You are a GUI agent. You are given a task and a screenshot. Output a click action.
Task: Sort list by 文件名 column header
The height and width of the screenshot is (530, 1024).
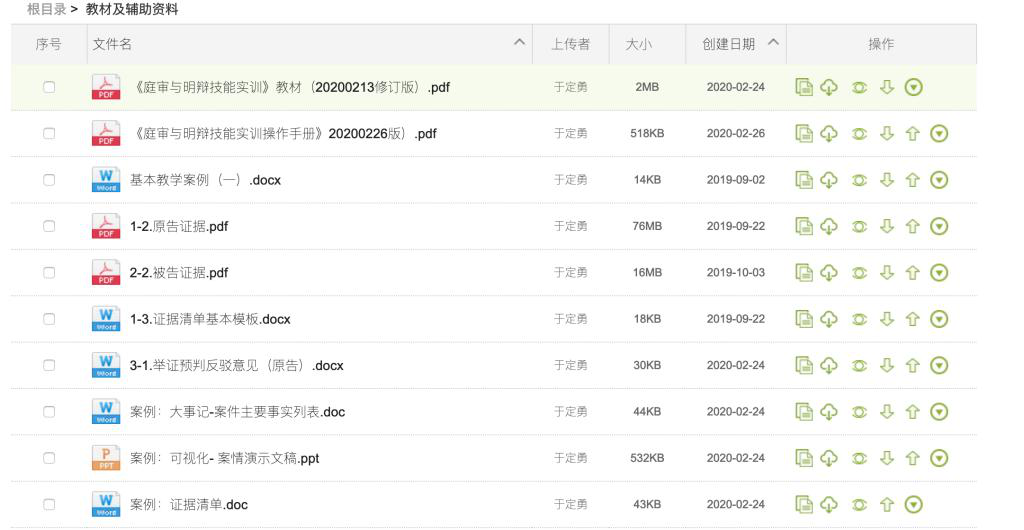[x=112, y=44]
